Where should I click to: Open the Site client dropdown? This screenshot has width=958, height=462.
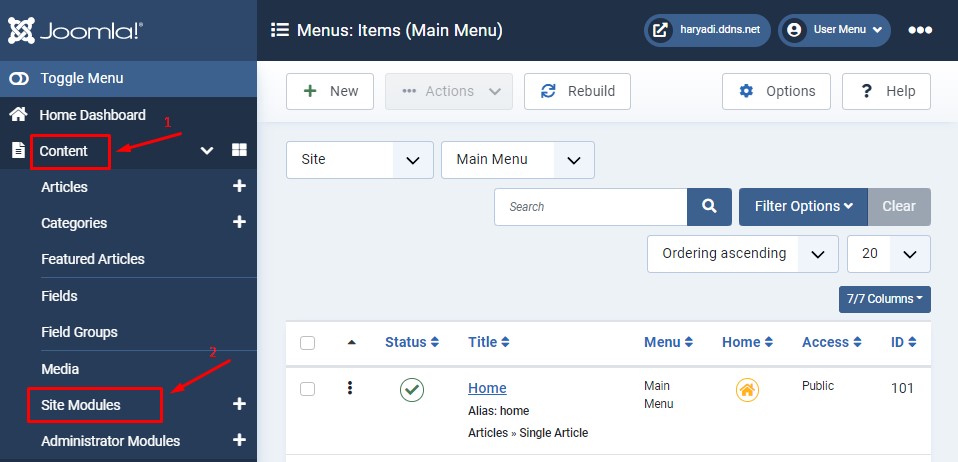[x=359, y=159]
